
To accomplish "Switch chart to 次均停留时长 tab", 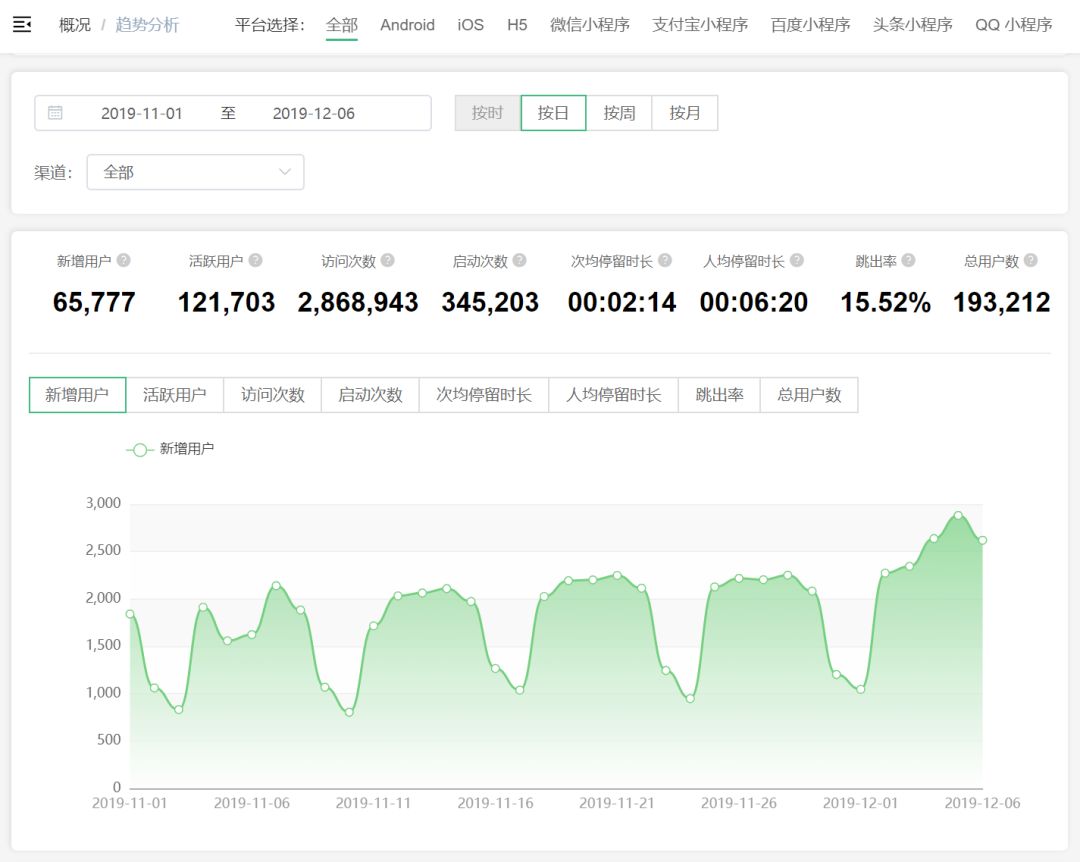I will pyautogui.click(x=484, y=395).
